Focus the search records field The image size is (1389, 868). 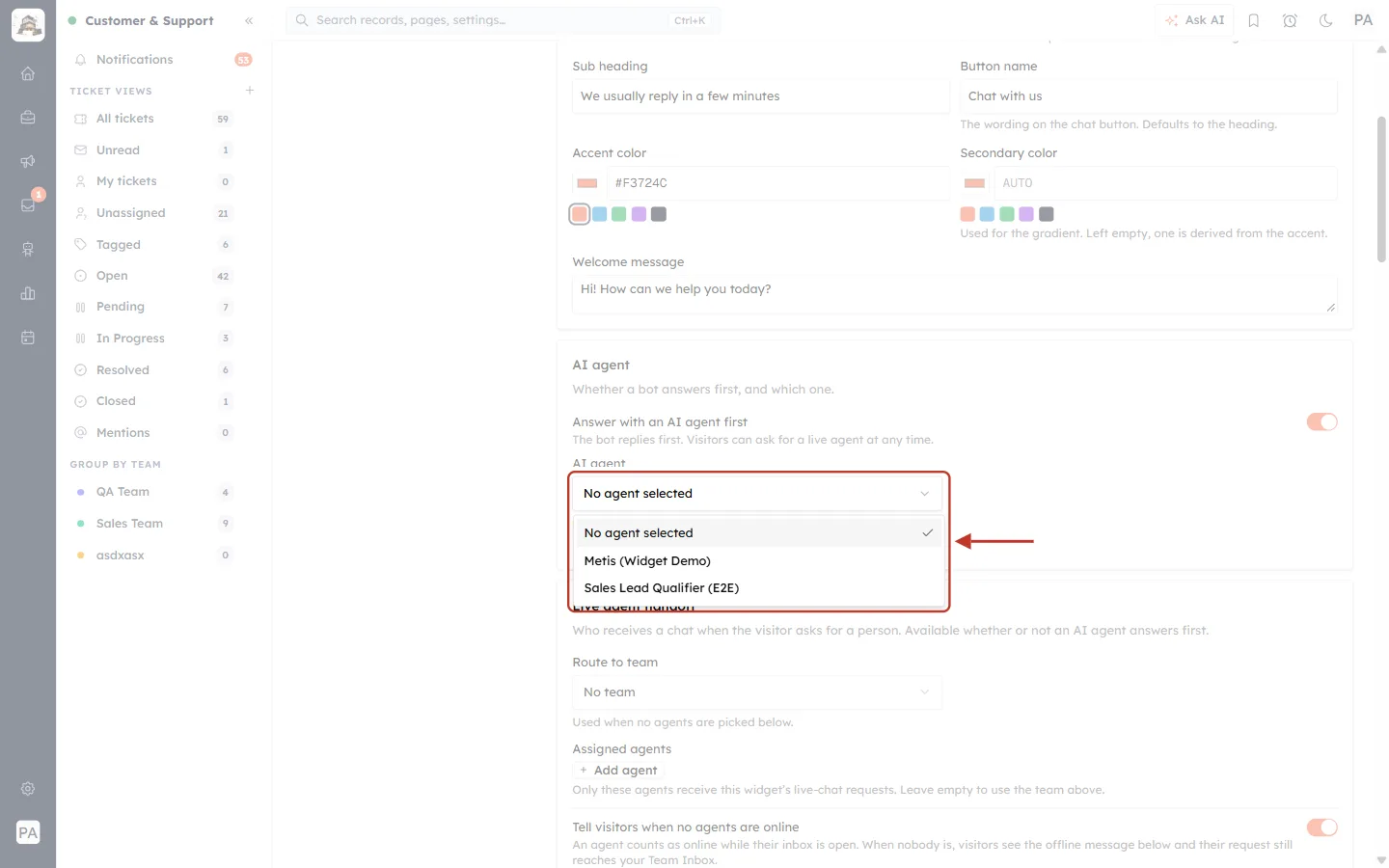point(503,20)
